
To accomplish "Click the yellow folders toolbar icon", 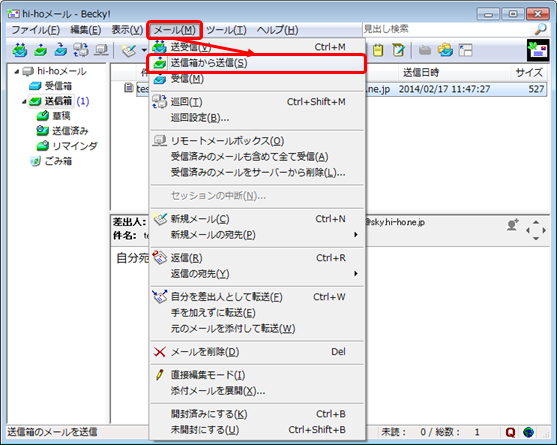I will click(x=445, y=50).
